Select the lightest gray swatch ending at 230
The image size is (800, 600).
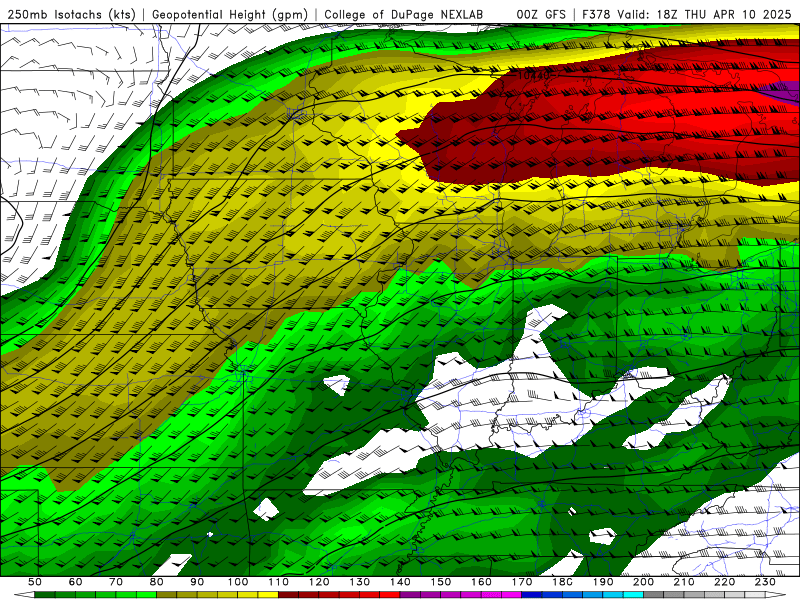point(755,595)
